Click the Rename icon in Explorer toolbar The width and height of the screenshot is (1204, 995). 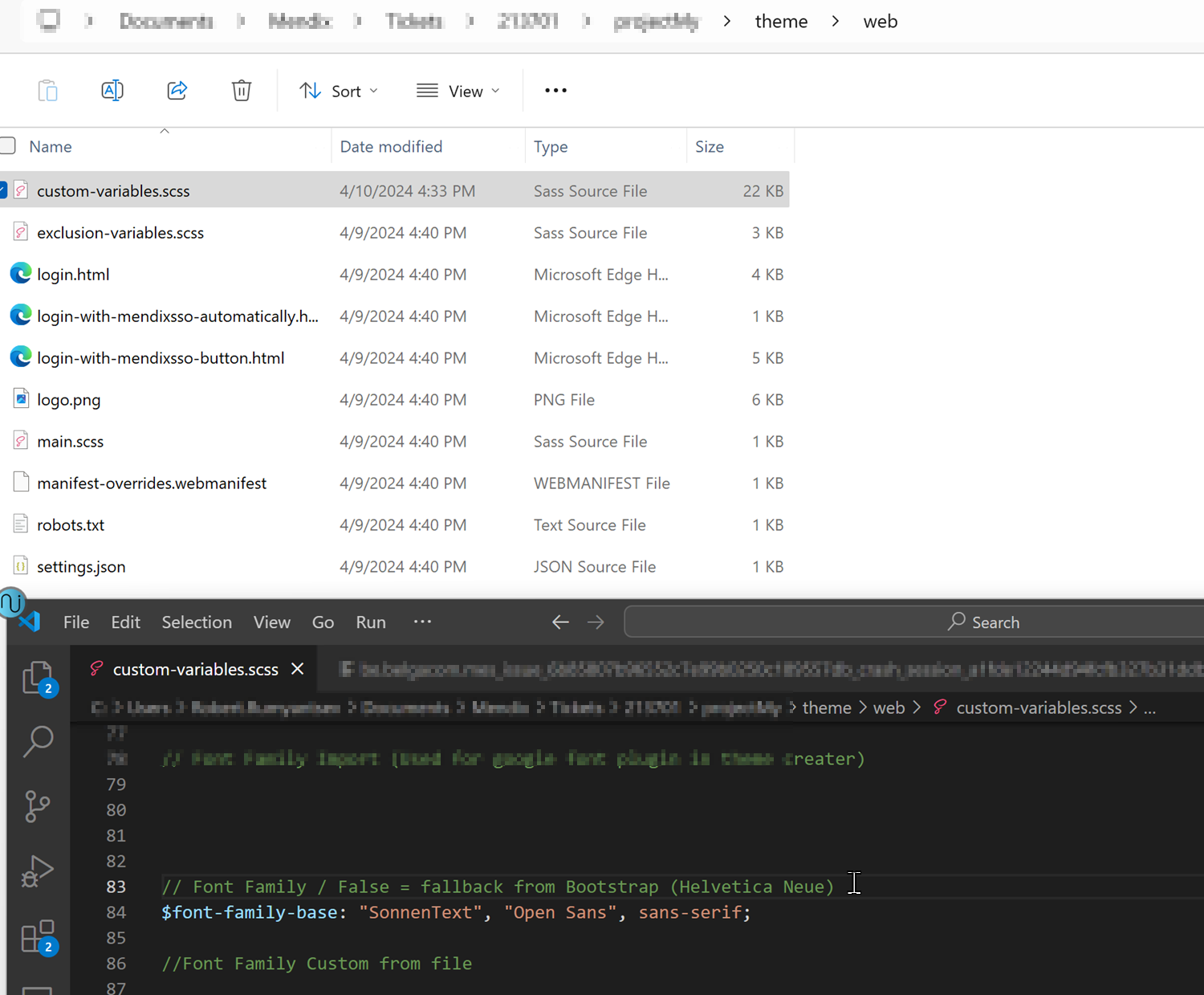pyautogui.click(x=112, y=91)
